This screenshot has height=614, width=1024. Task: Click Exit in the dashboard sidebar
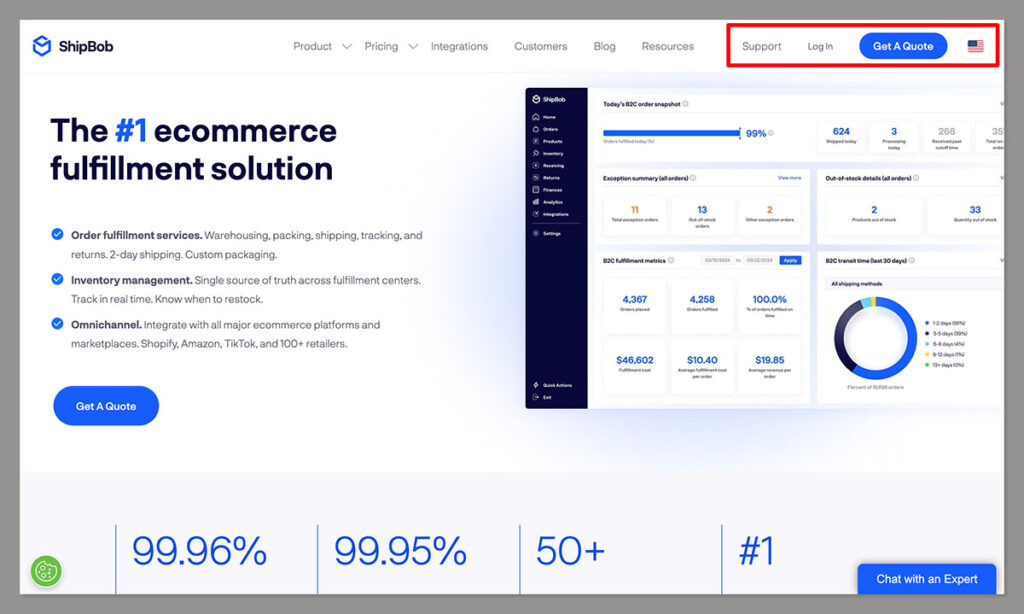click(x=542, y=397)
